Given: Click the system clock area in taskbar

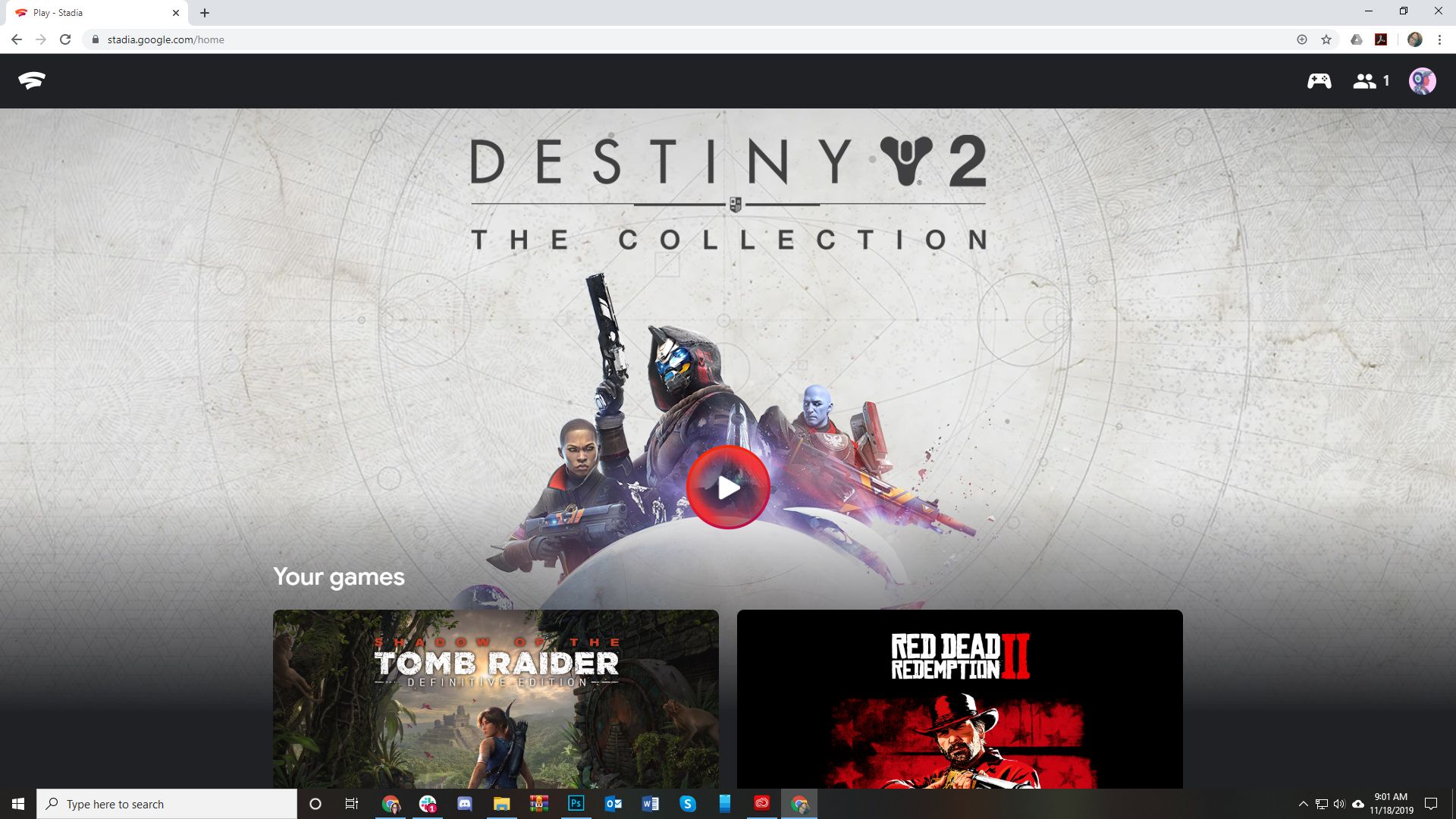Looking at the screenshot, I should tap(1392, 803).
